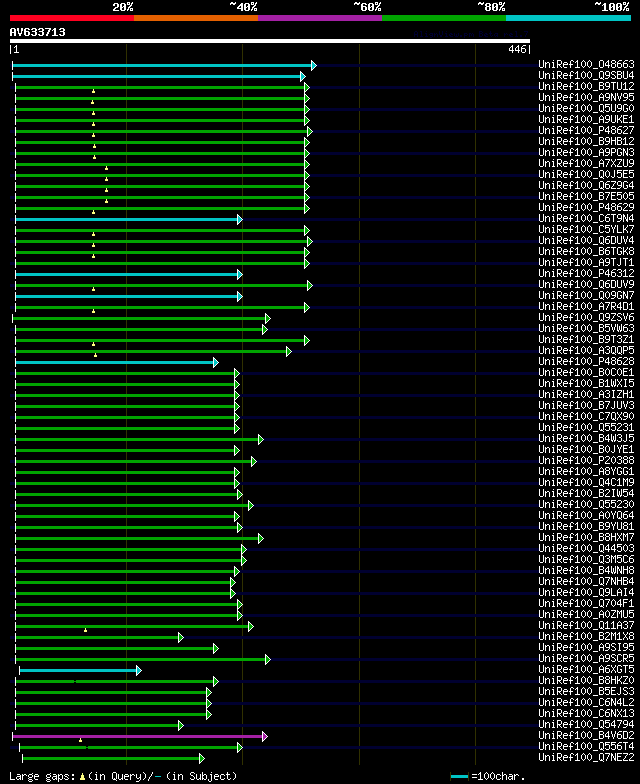Image resolution: width=640 pixels, height=784 pixels.
Task: Click the yellow gap symbol in the legend
Action: tap(82, 777)
